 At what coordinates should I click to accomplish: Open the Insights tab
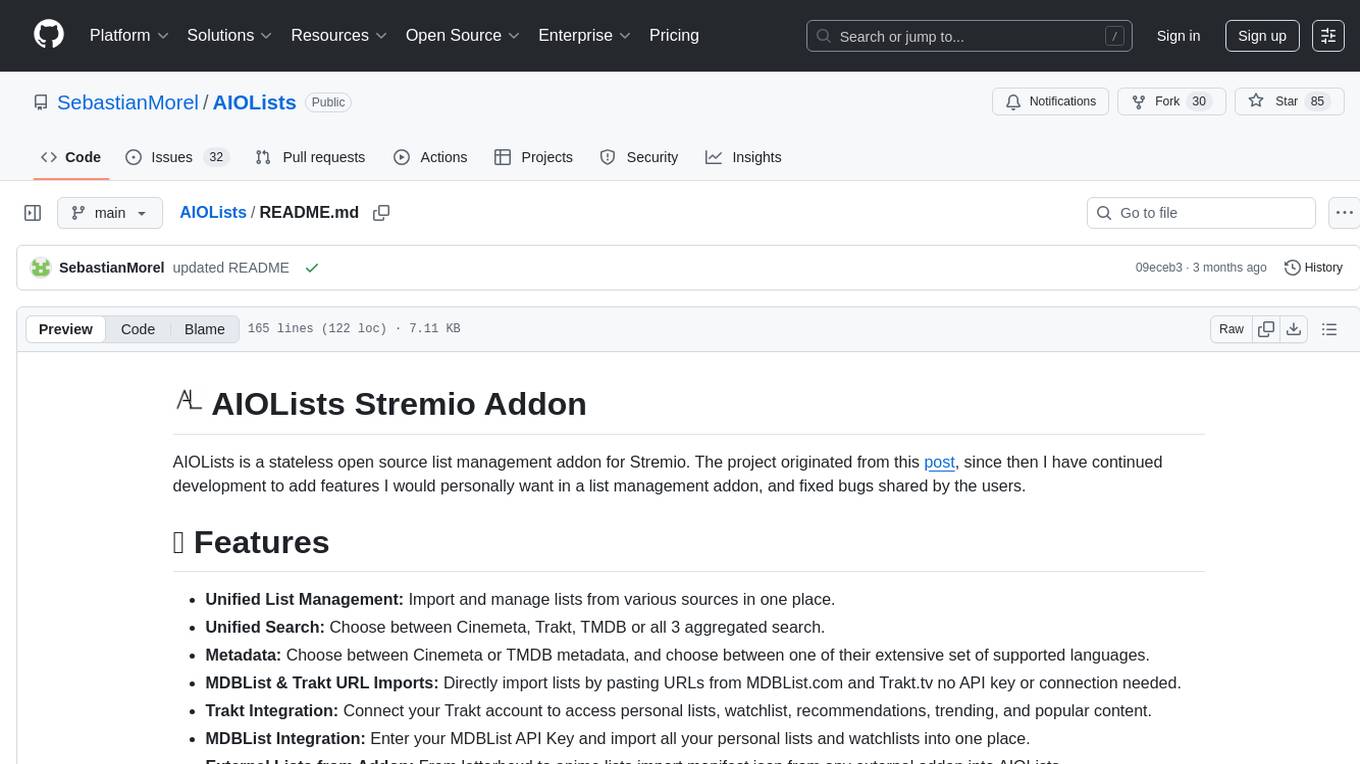743,157
